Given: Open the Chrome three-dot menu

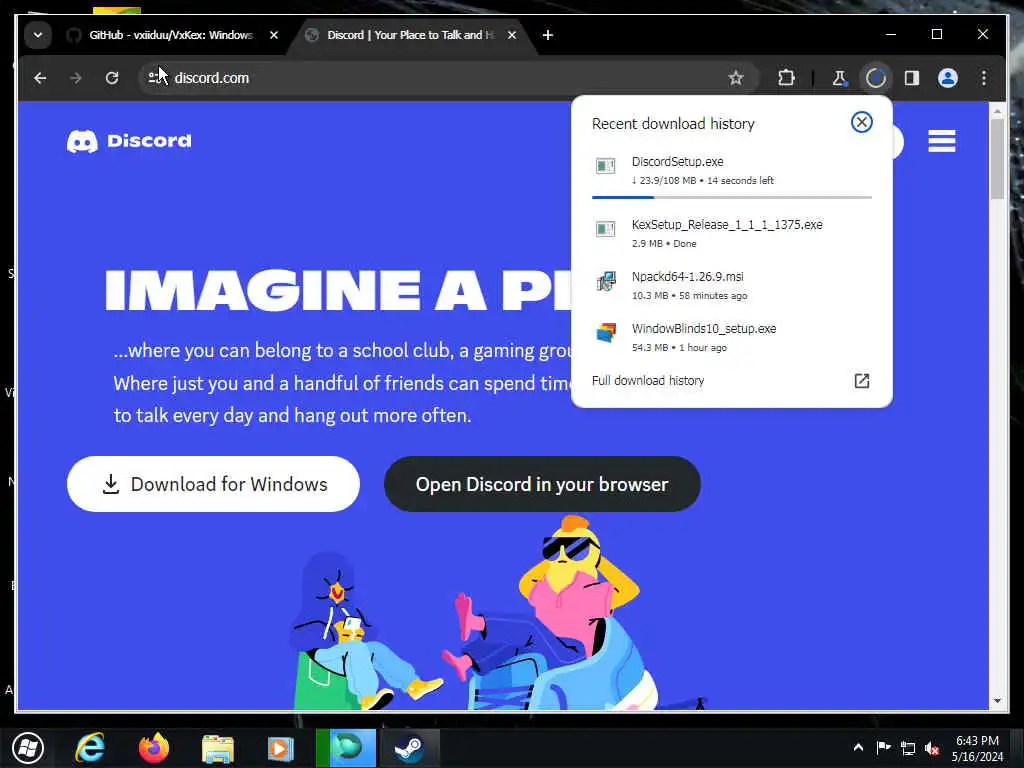Looking at the screenshot, I should (x=984, y=78).
